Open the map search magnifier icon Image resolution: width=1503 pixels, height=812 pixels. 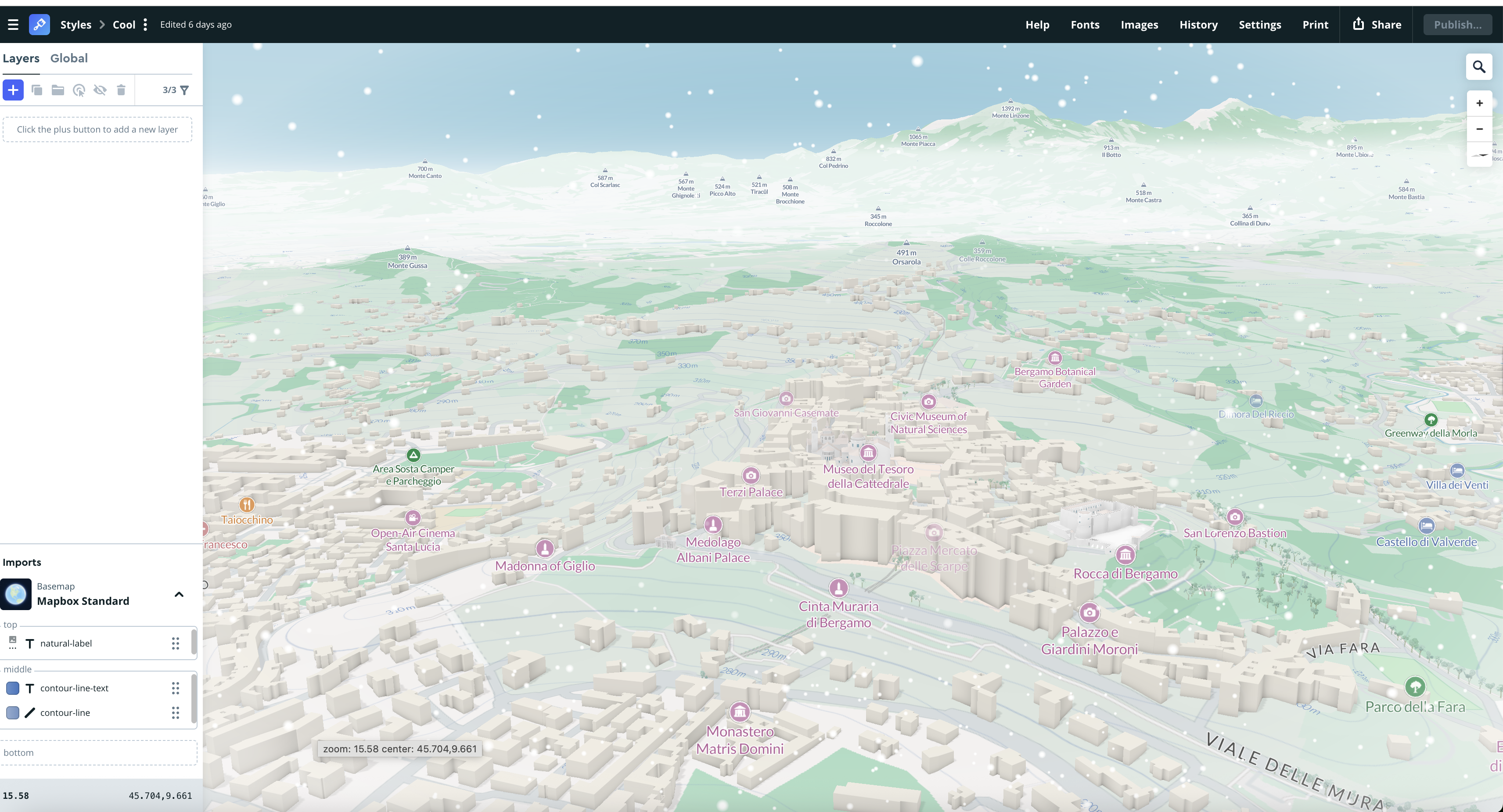1479,67
